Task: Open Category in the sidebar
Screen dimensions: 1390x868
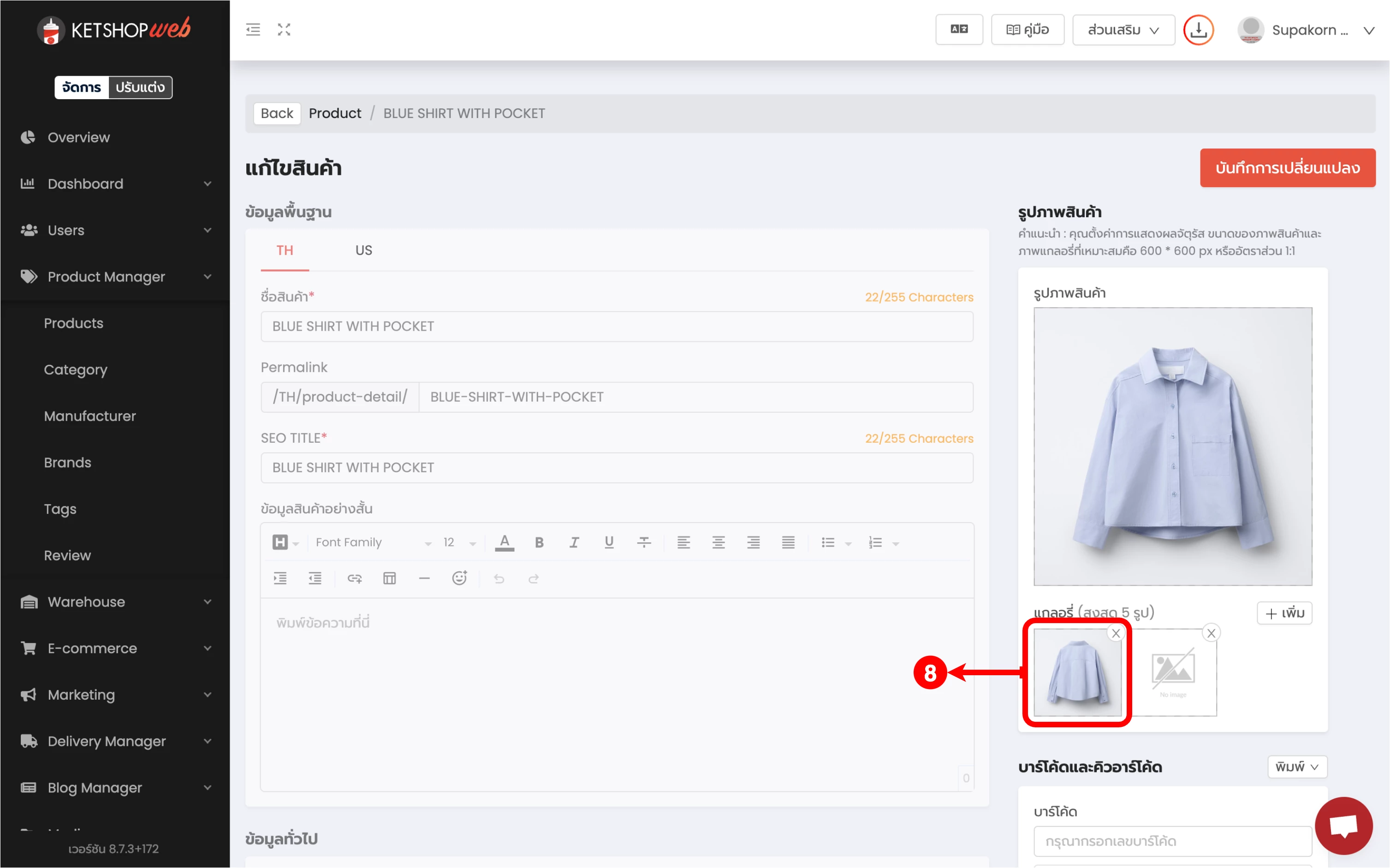Action: (76, 369)
